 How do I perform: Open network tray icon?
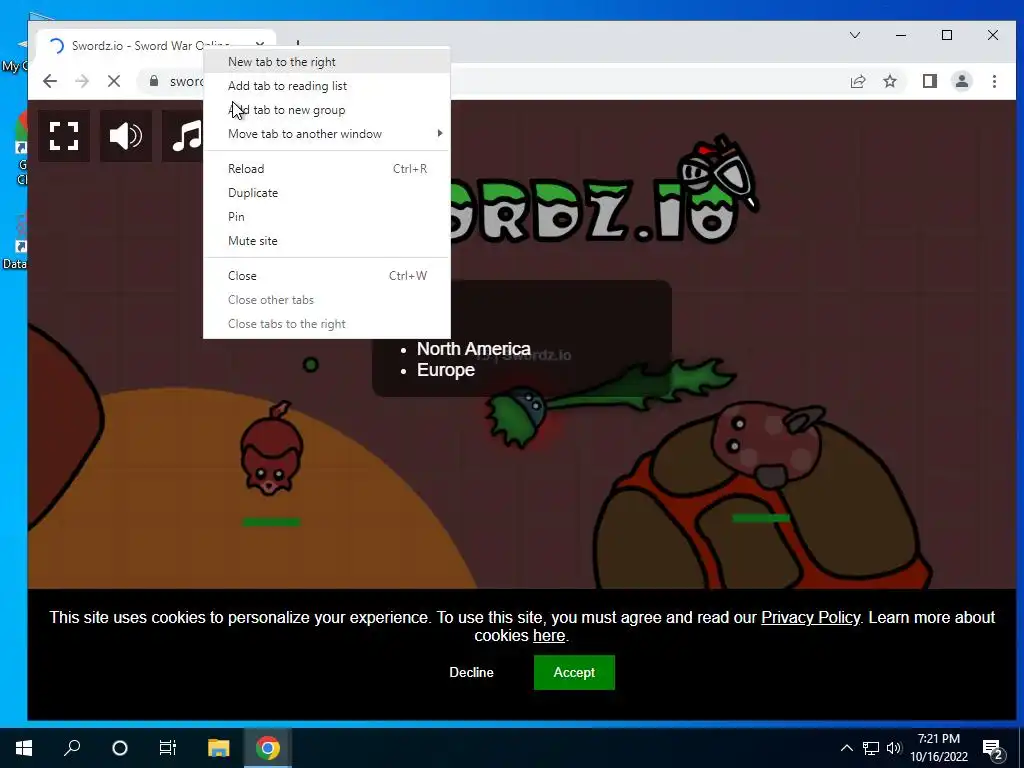click(x=871, y=748)
